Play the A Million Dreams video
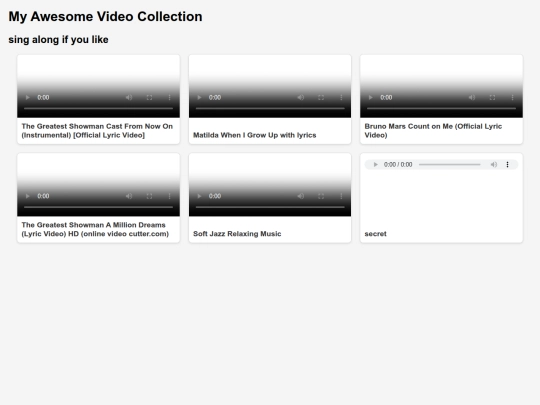Screen dimensions: 540x405 [28, 196]
